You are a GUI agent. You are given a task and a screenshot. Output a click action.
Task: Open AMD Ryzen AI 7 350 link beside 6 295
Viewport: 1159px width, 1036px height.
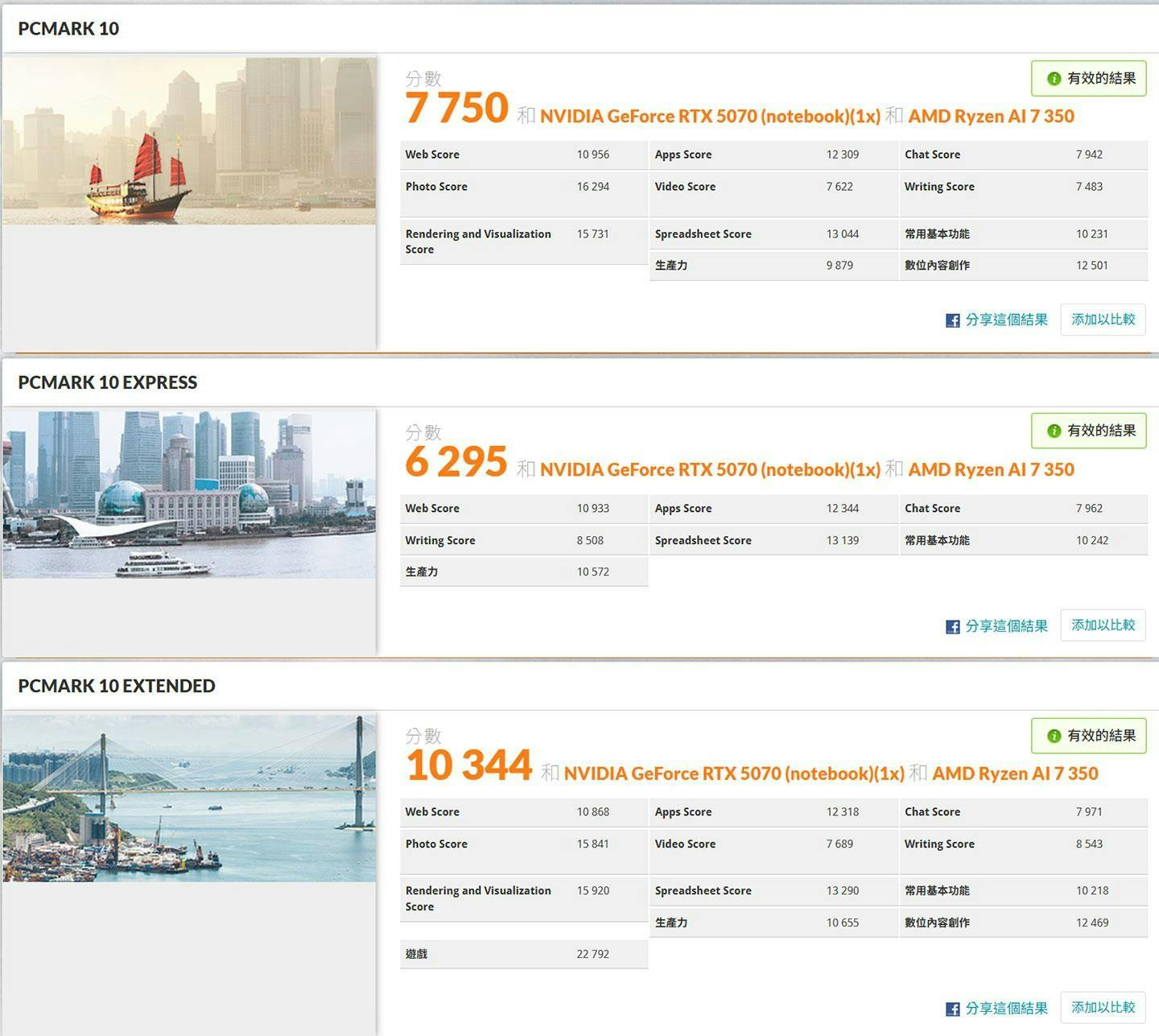point(992,470)
